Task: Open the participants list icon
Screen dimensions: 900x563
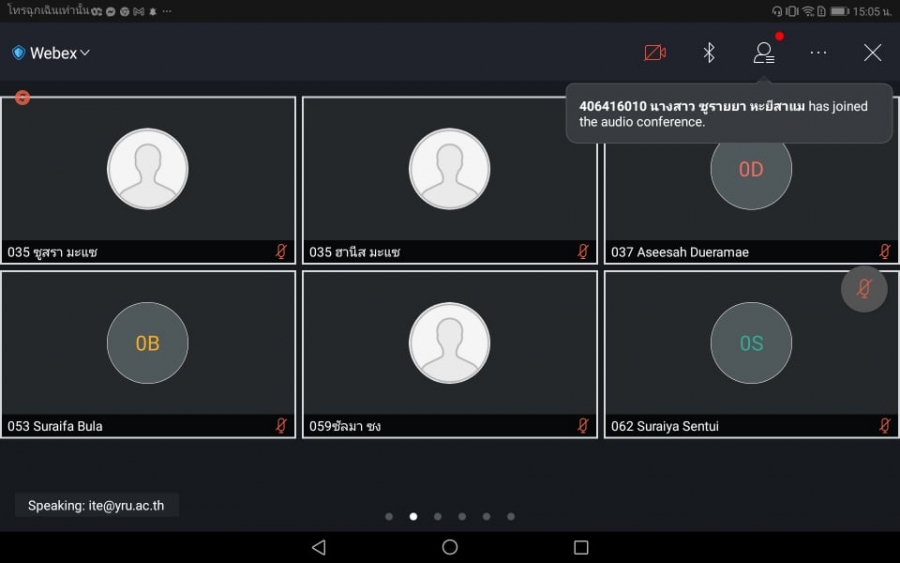Action: click(x=764, y=53)
